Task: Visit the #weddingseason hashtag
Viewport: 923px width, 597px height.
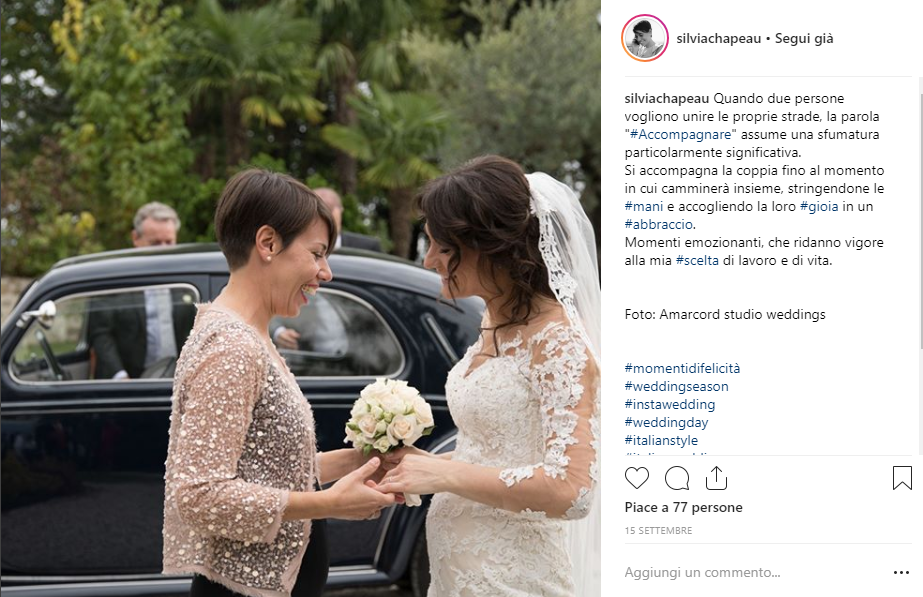Action: point(676,387)
